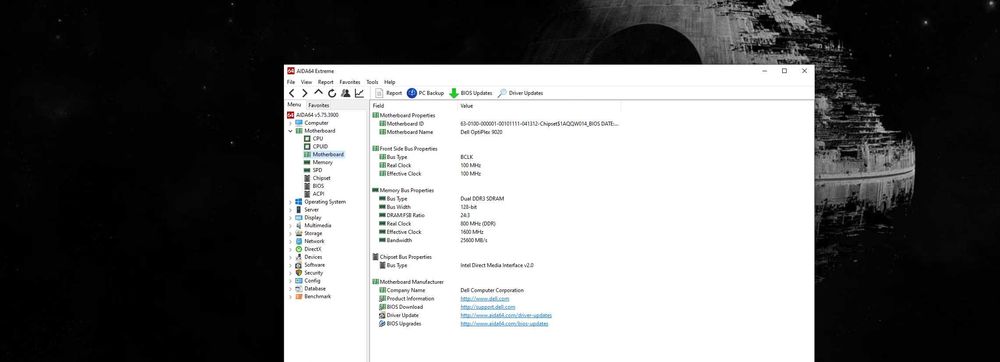Go back with the left arrow icon
Screen dimensions: 1000x362
point(291,93)
